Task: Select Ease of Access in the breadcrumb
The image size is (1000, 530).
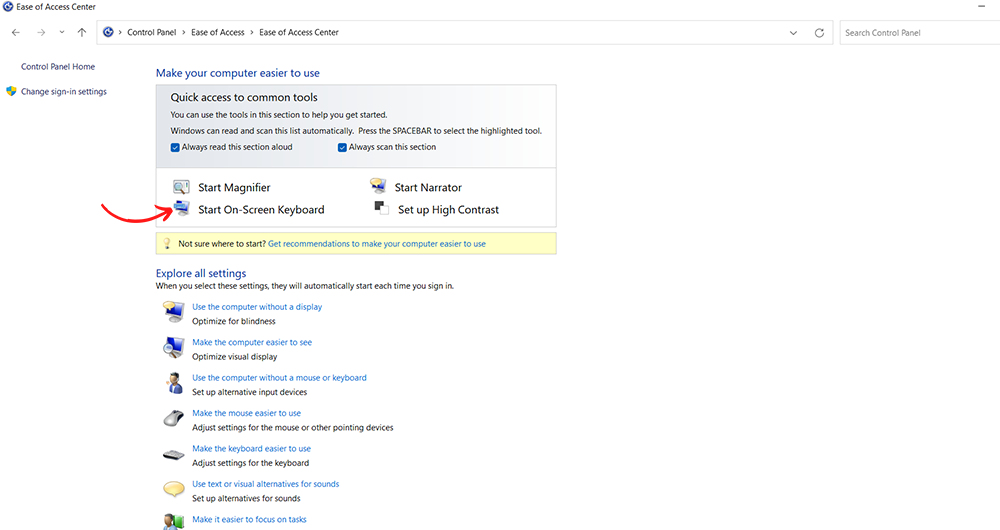Action: click(x=217, y=33)
